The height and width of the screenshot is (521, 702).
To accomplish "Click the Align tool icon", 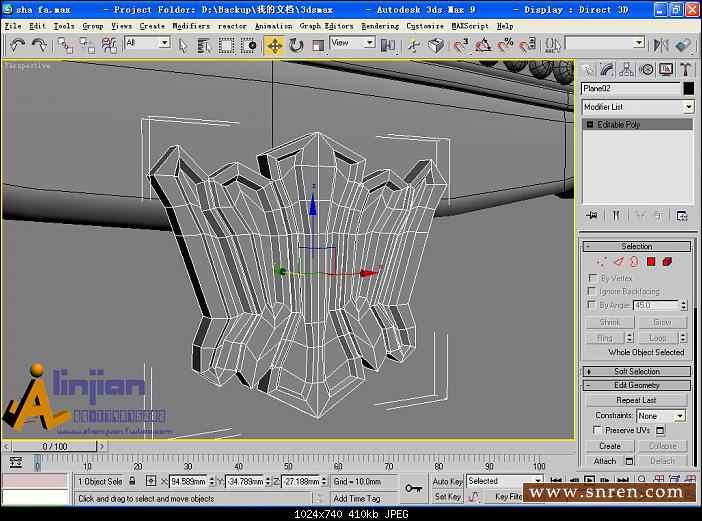I will pos(683,45).
